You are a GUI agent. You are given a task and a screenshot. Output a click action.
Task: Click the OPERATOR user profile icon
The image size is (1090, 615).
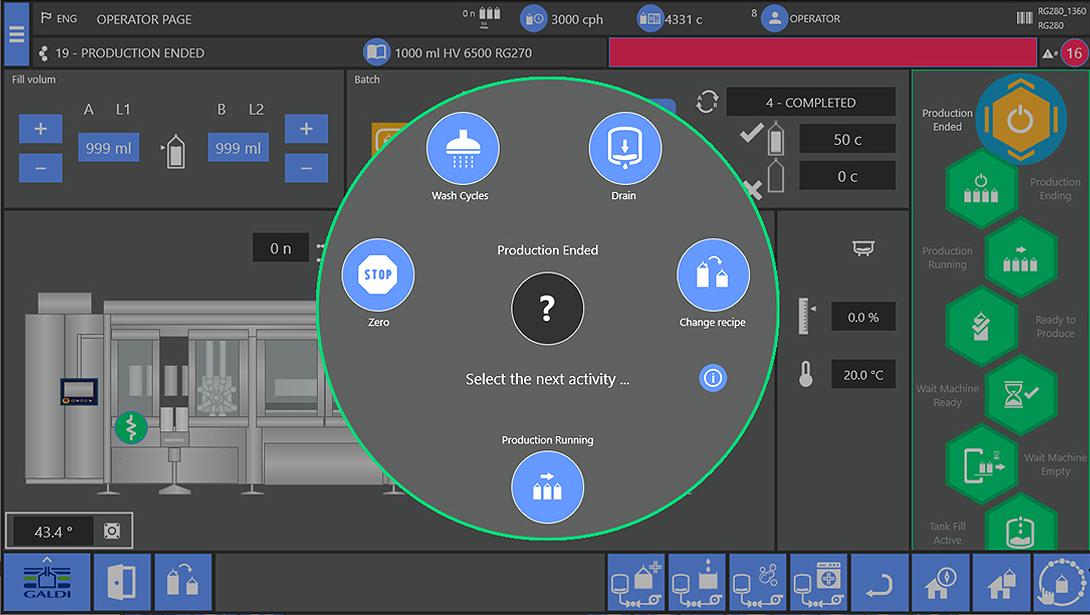click(774, 18)
